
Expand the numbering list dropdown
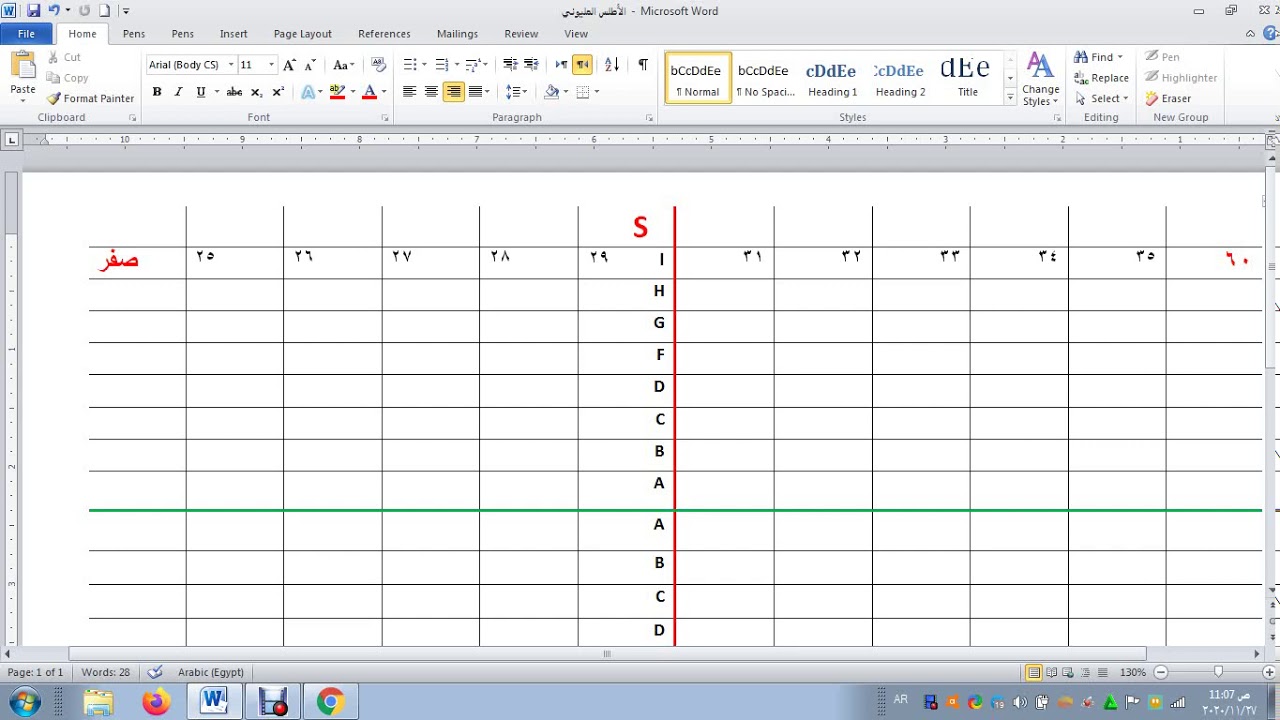[457, 65]
